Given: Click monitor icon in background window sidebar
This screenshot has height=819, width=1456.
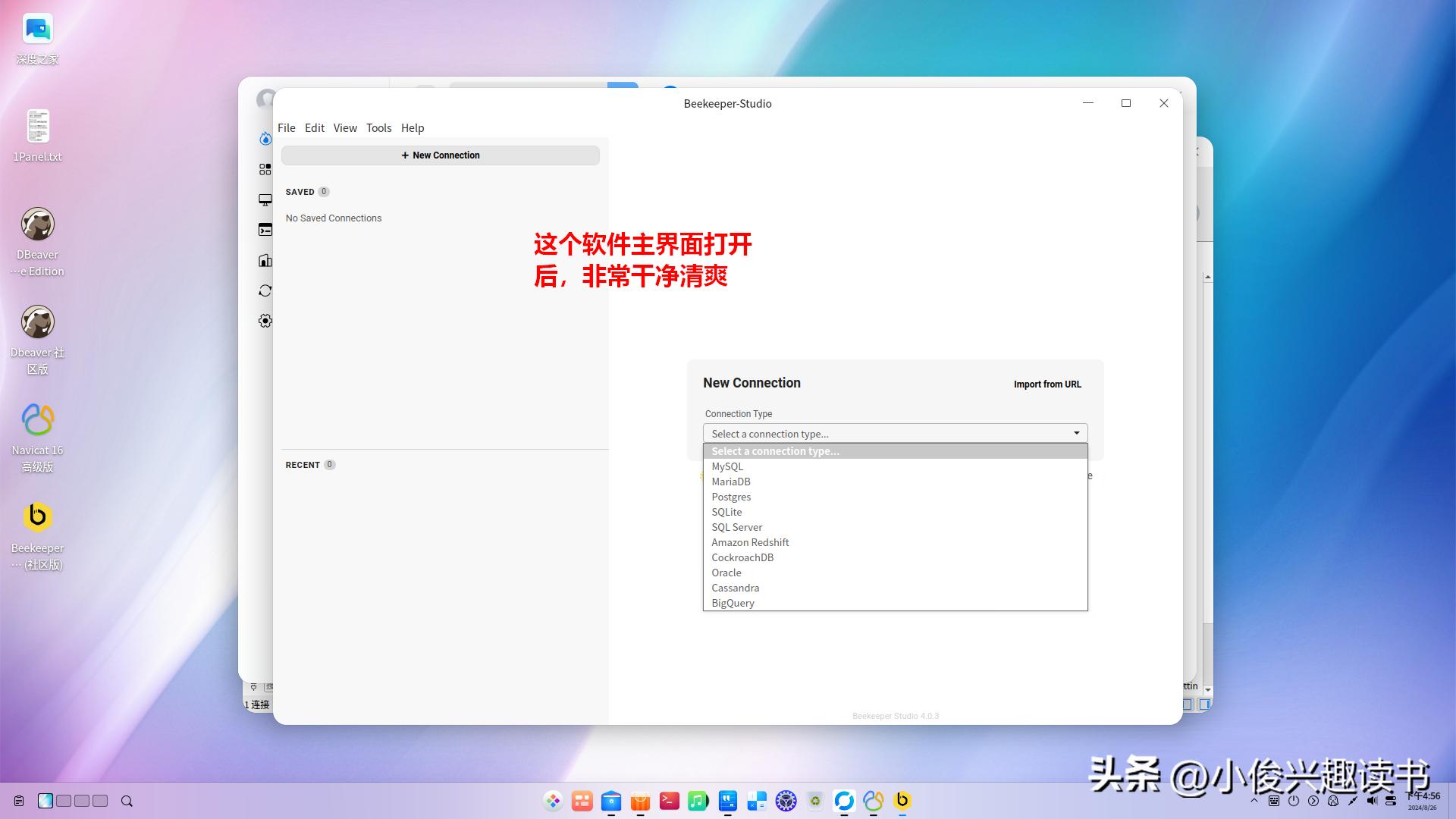Looking at the screenshot, I should 265,199.
